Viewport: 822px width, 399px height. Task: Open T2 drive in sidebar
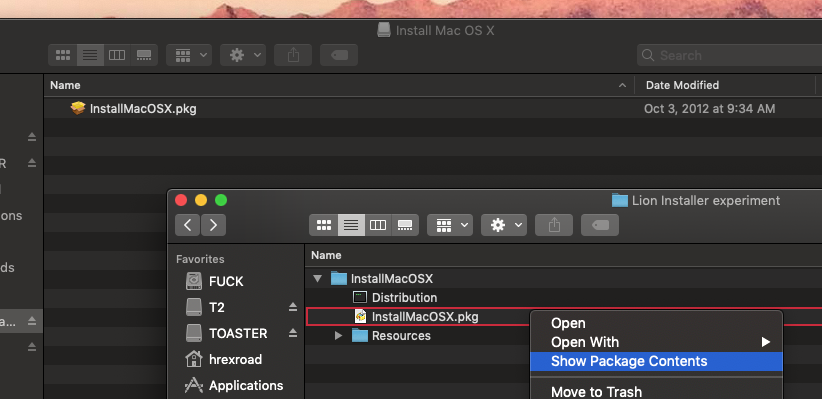click(217, 307)
